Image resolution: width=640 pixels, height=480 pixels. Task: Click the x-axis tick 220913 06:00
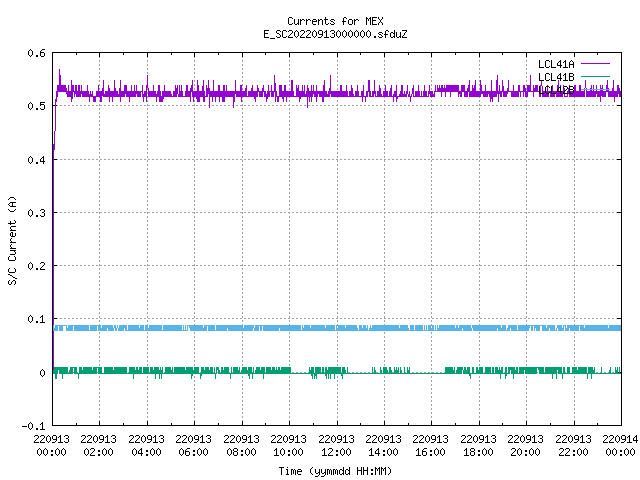193,446
